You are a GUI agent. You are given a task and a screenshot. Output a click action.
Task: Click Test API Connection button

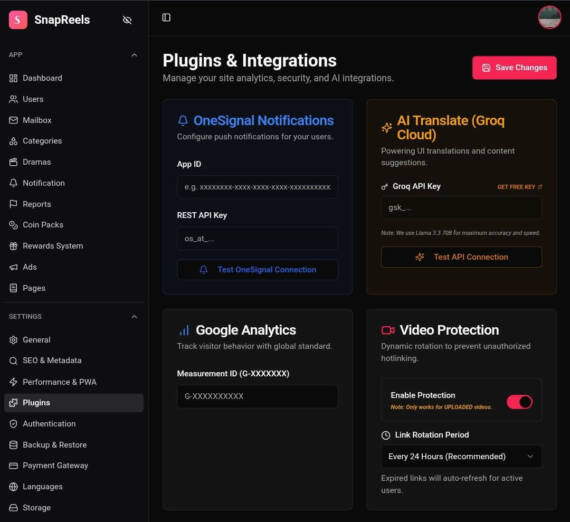point(461,257)
